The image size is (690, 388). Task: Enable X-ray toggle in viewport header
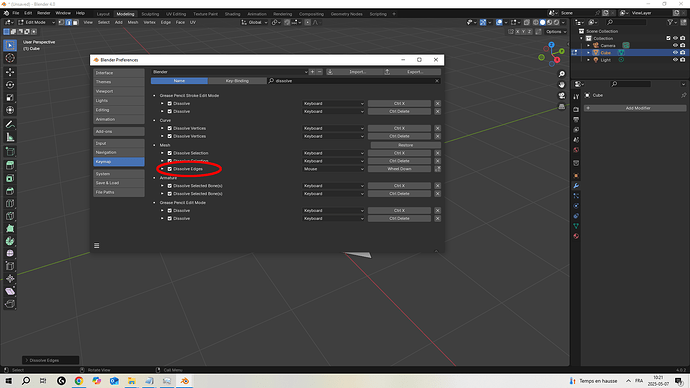(x=527, y=22)
